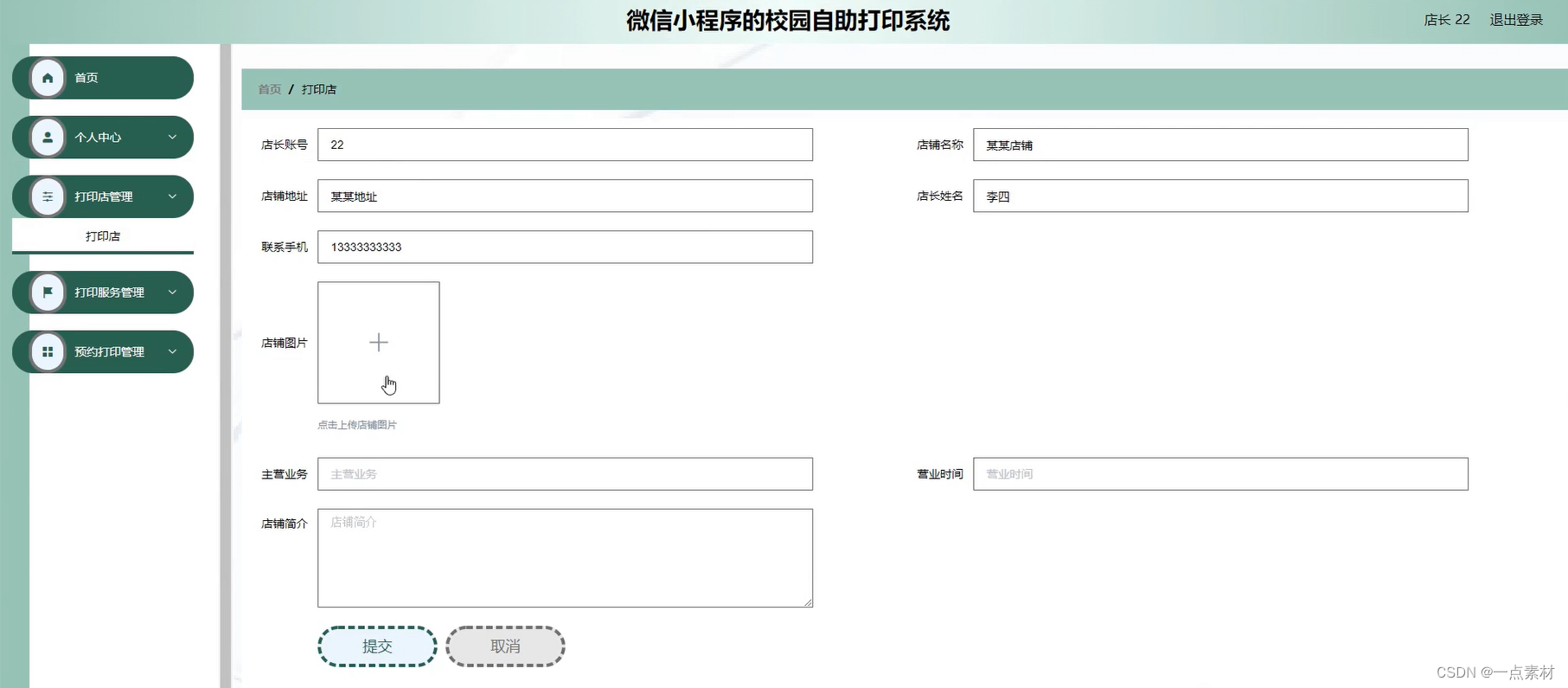Focus the 店铺地址 input field
This screenshot has height=688, width=1568.
(565, 196)
